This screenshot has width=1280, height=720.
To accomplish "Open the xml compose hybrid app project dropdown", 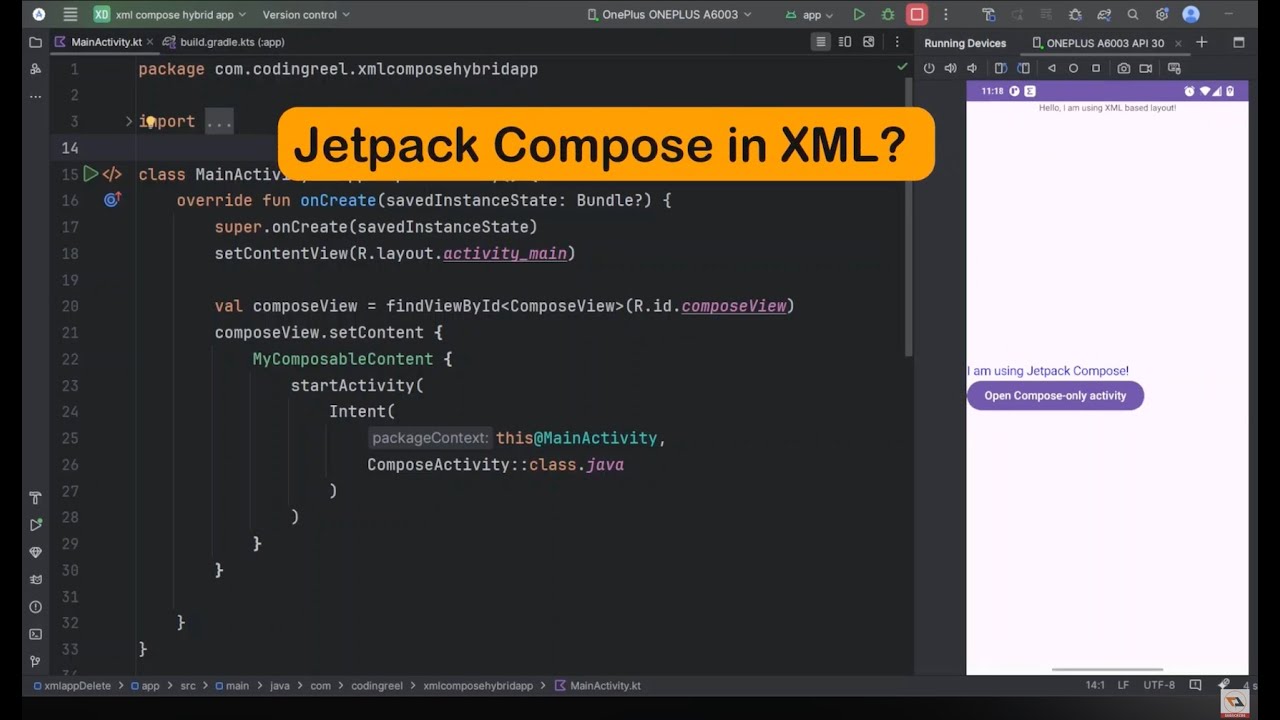I will click(170, 15).
